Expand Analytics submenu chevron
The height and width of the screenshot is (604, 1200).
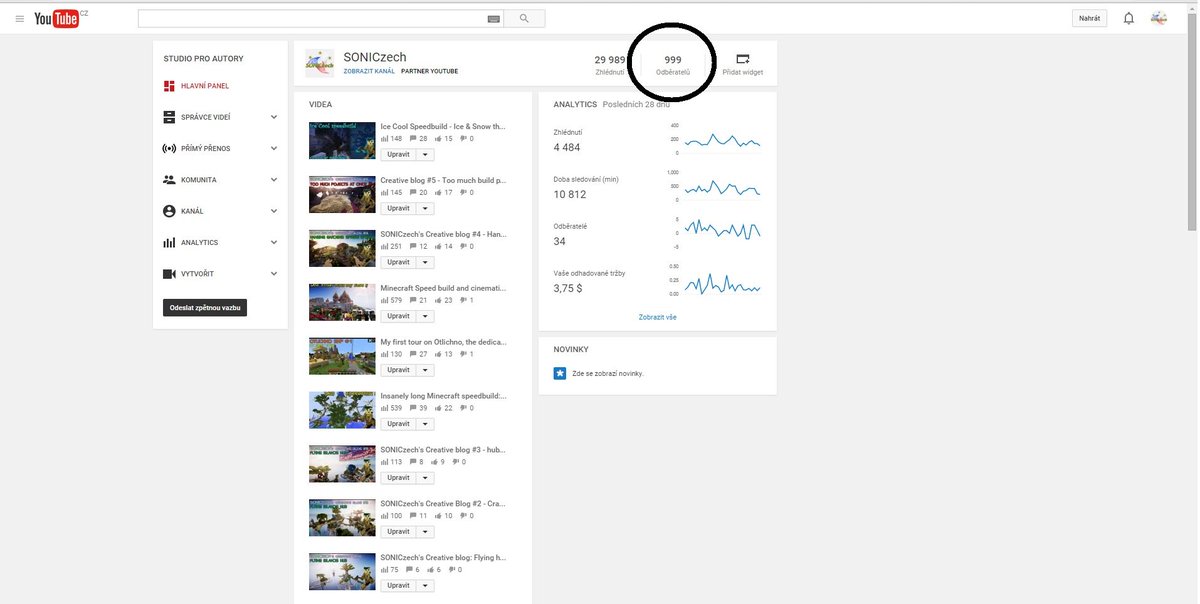274,242
